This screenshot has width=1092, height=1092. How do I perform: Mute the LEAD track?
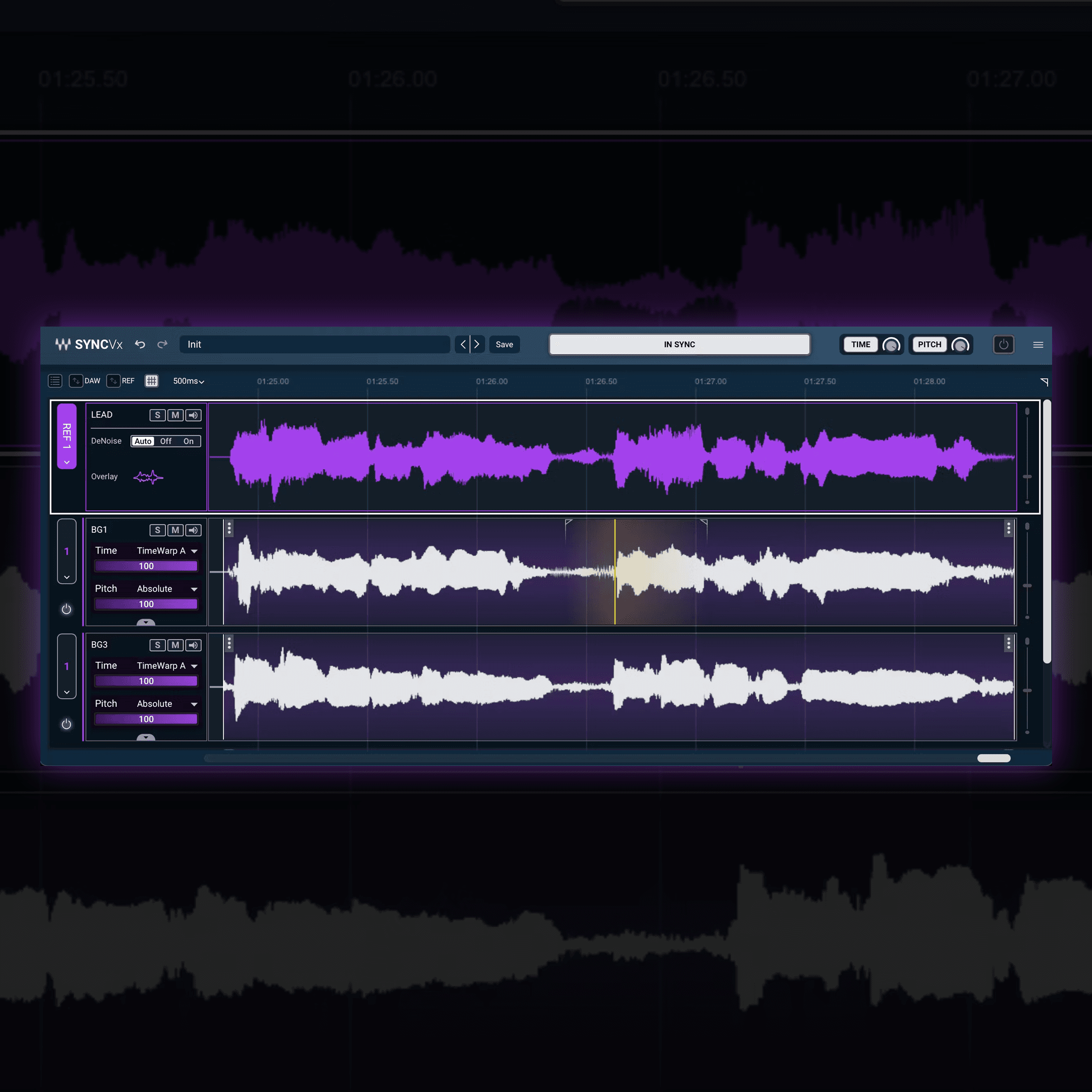[x=175, y=416]
